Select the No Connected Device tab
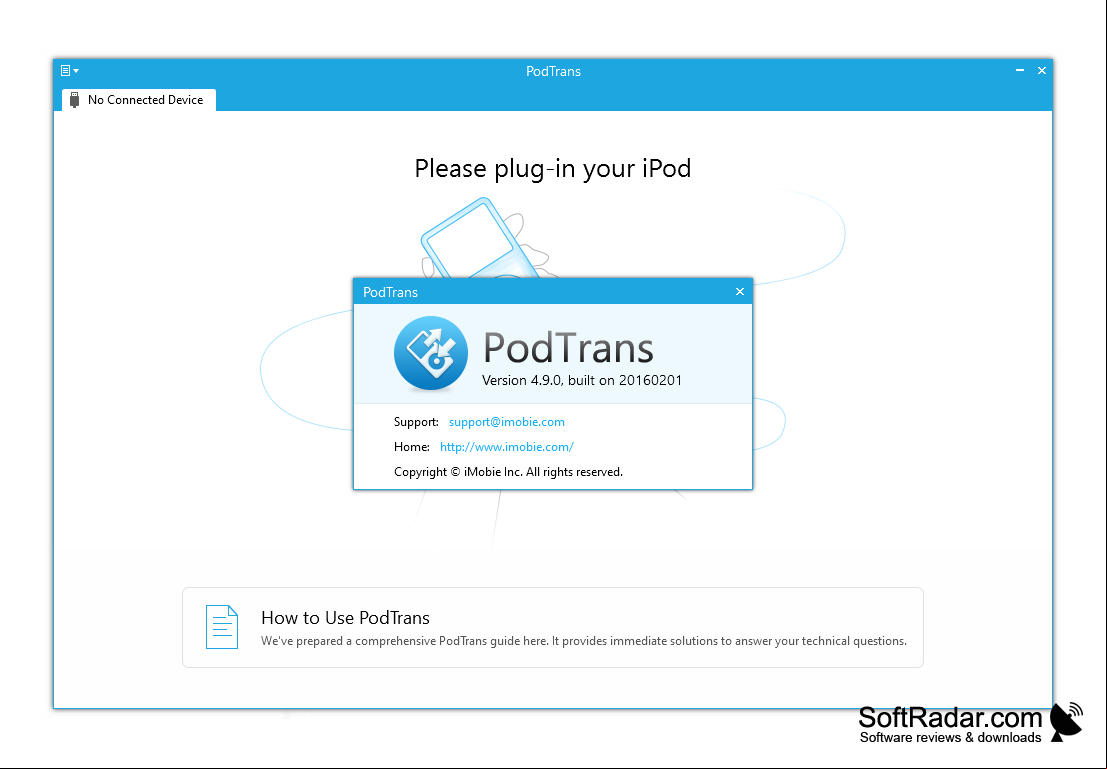The width and height of the screenshot is (1107, 769). click(x=138, y=100)
